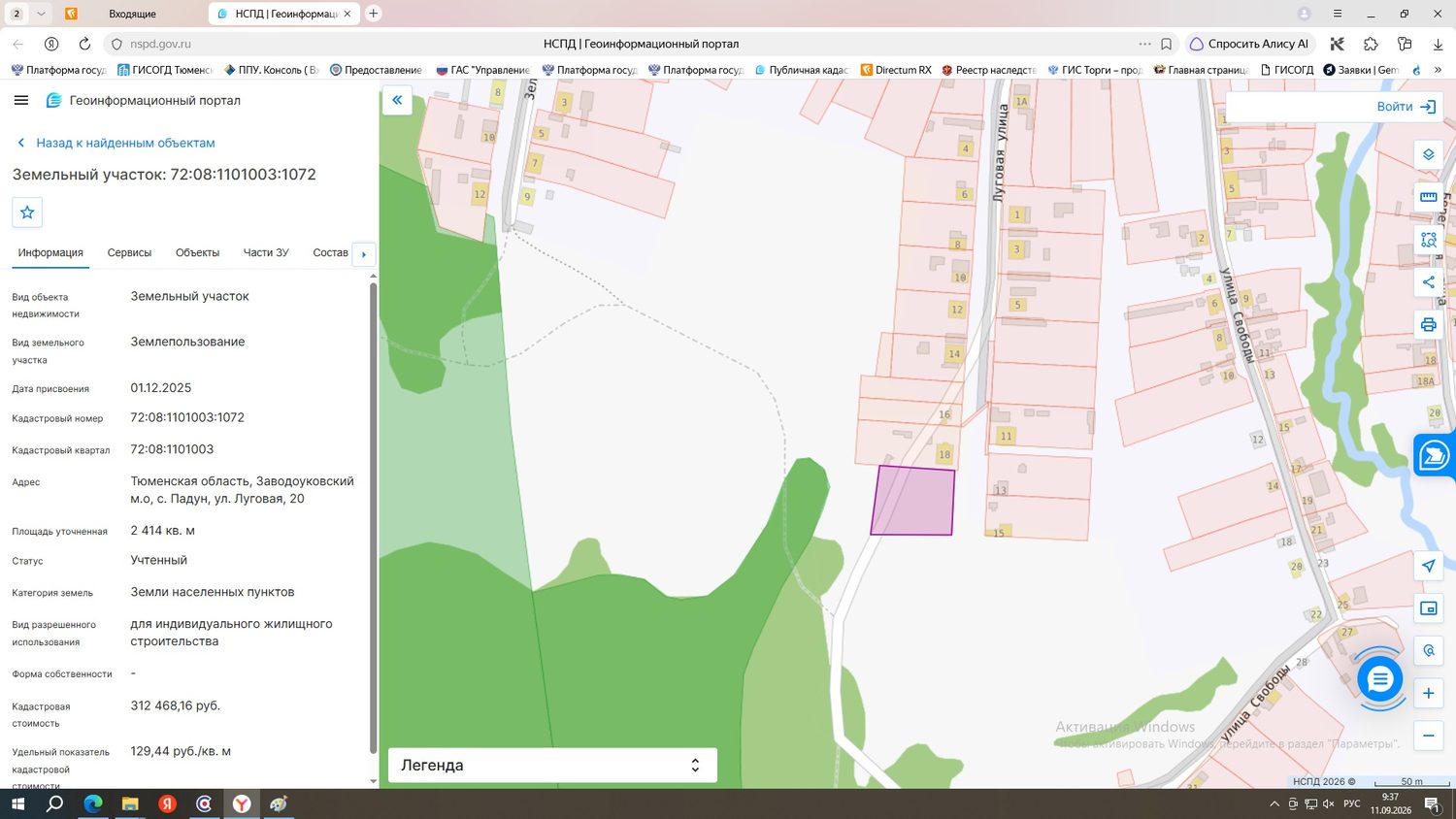This screenshot has height=819, width=1456.
Task: Open File Explorer from taskbar
Action: [x=130, y=803]
